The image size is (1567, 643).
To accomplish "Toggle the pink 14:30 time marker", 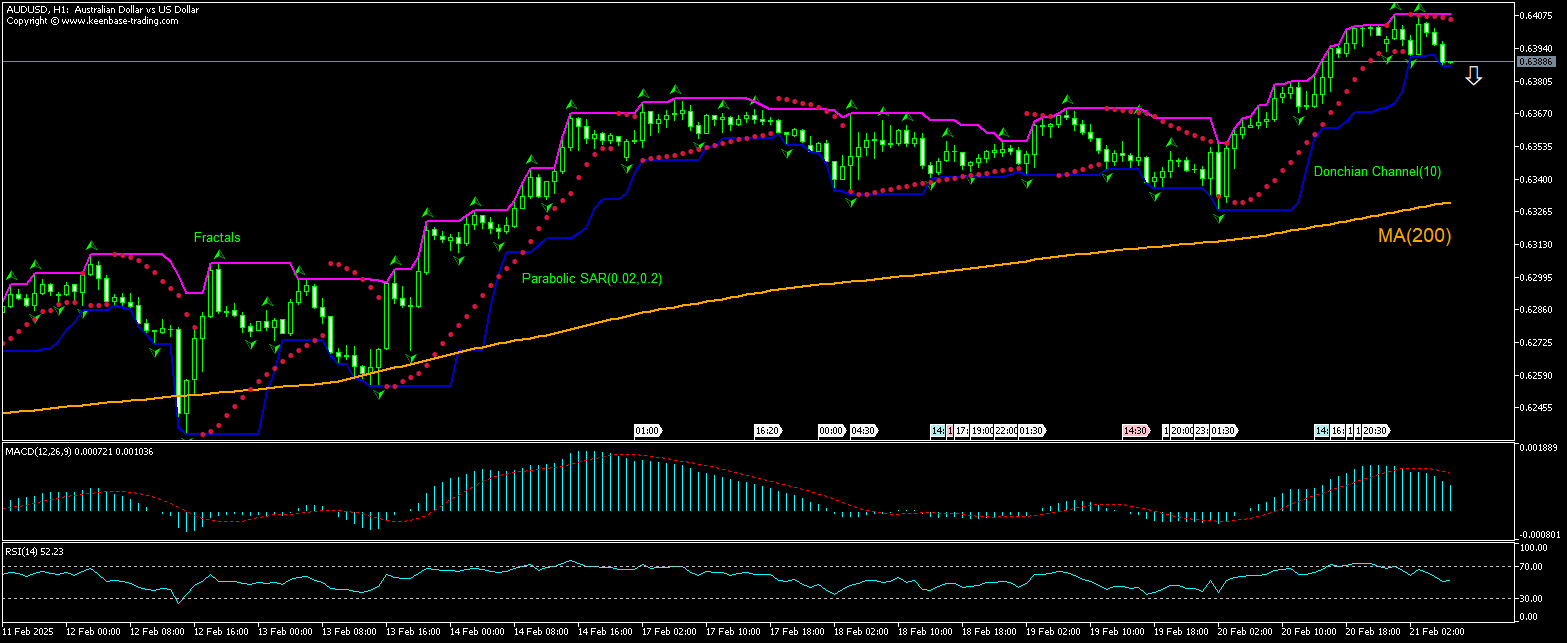I will pos(1133,431).
